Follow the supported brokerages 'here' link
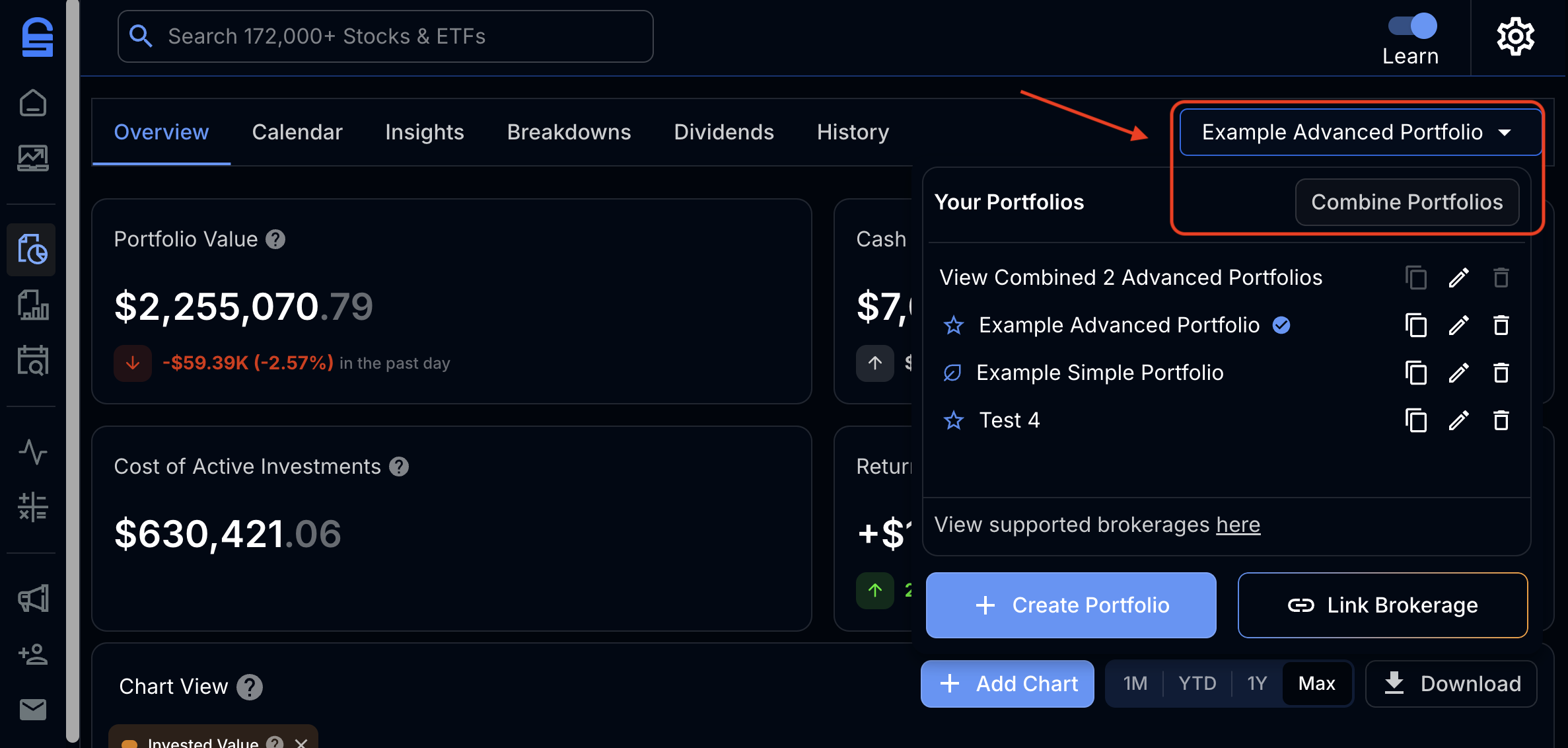Screen dimensions: 1568x748 coord(1238,525)
